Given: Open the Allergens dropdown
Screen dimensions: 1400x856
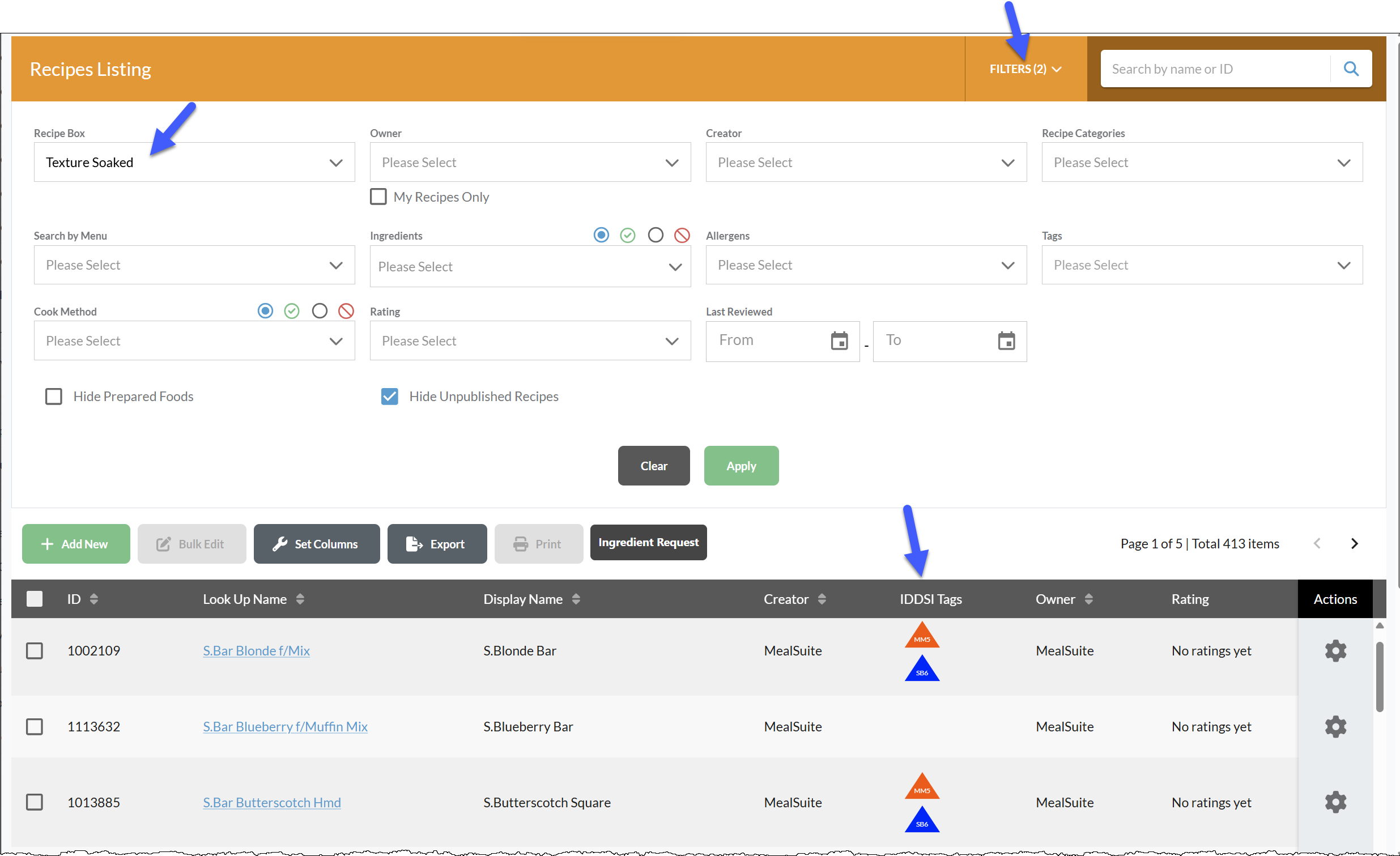Looking at the screenshot, I should (866, 265).
